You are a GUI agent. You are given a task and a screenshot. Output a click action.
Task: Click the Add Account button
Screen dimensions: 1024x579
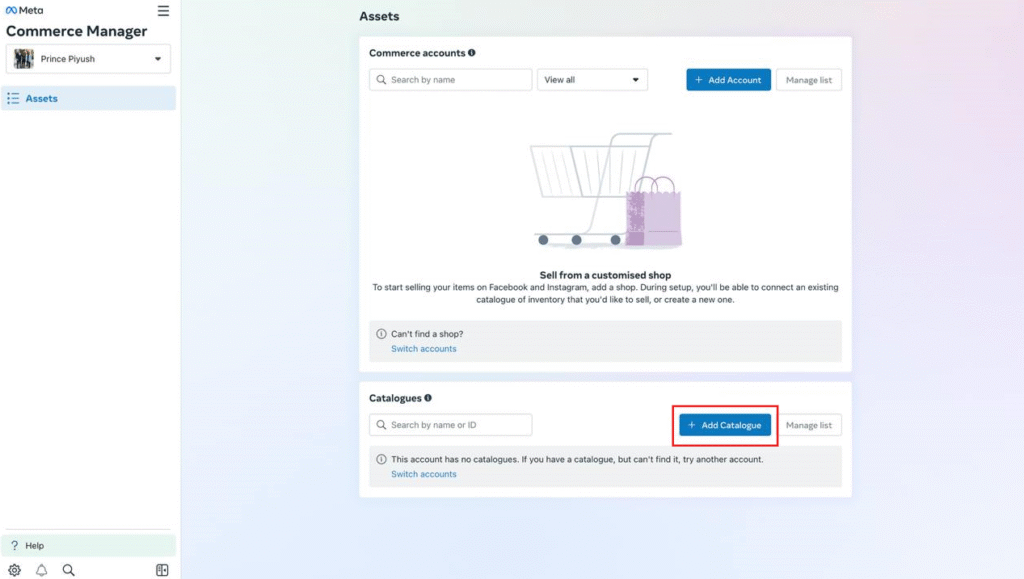pos(728,80)
